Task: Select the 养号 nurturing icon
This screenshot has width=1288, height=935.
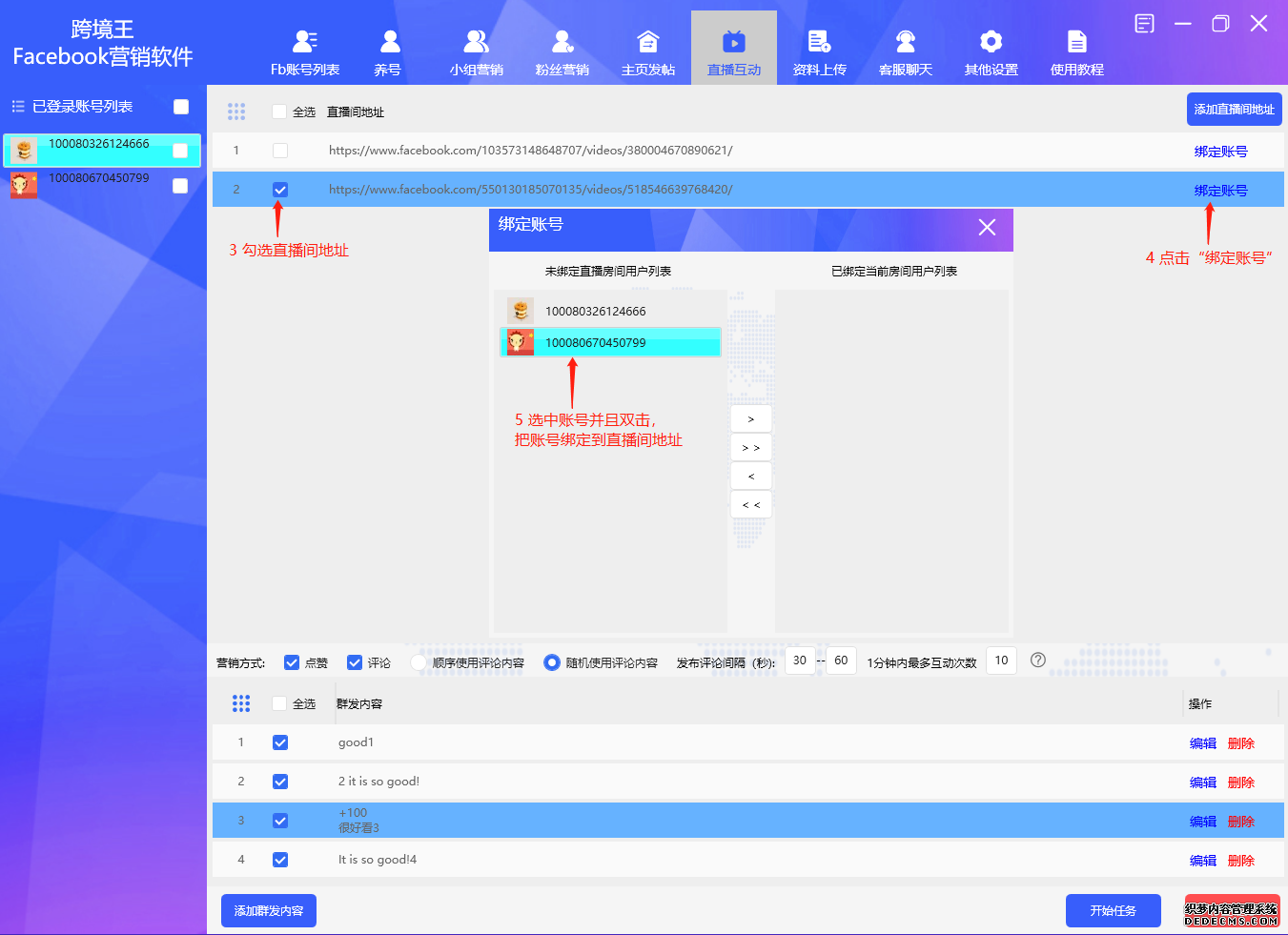Action: coord(388,43)
